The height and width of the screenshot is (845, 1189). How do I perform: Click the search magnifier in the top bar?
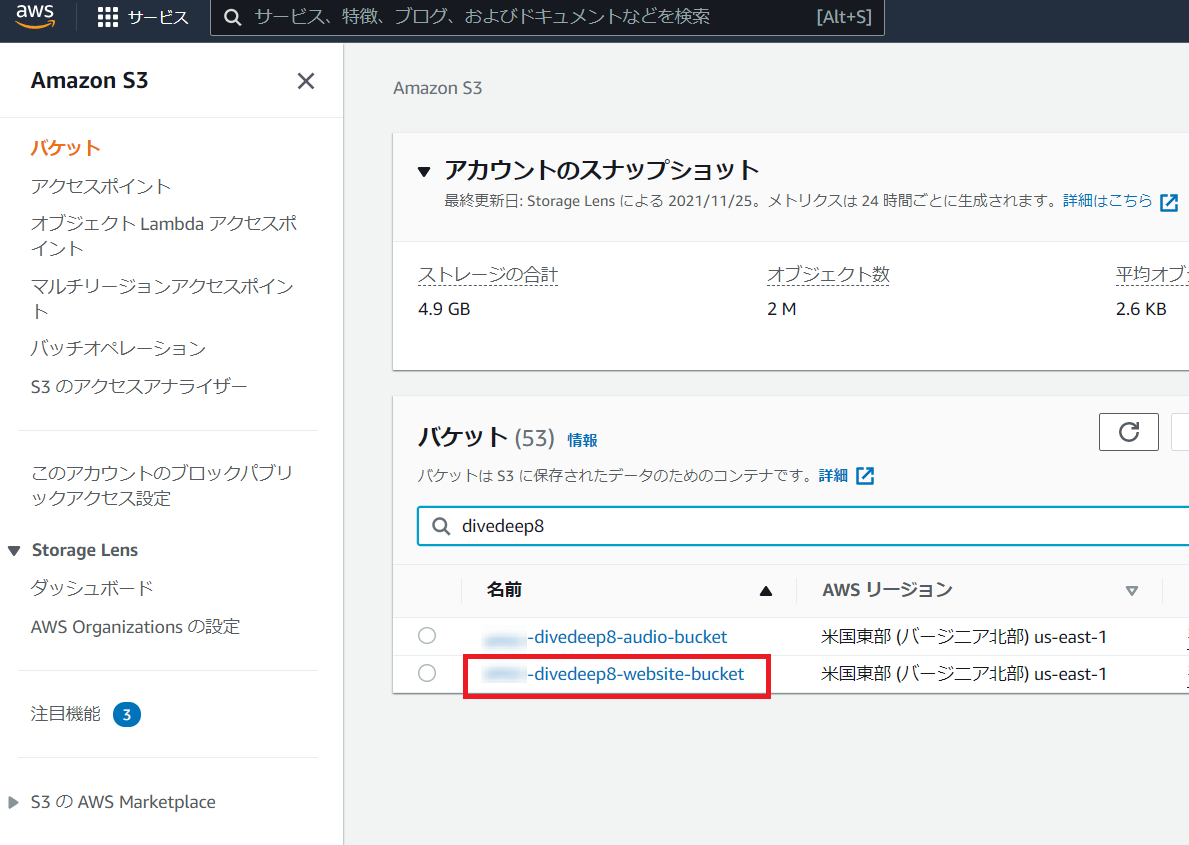(233, 17)
